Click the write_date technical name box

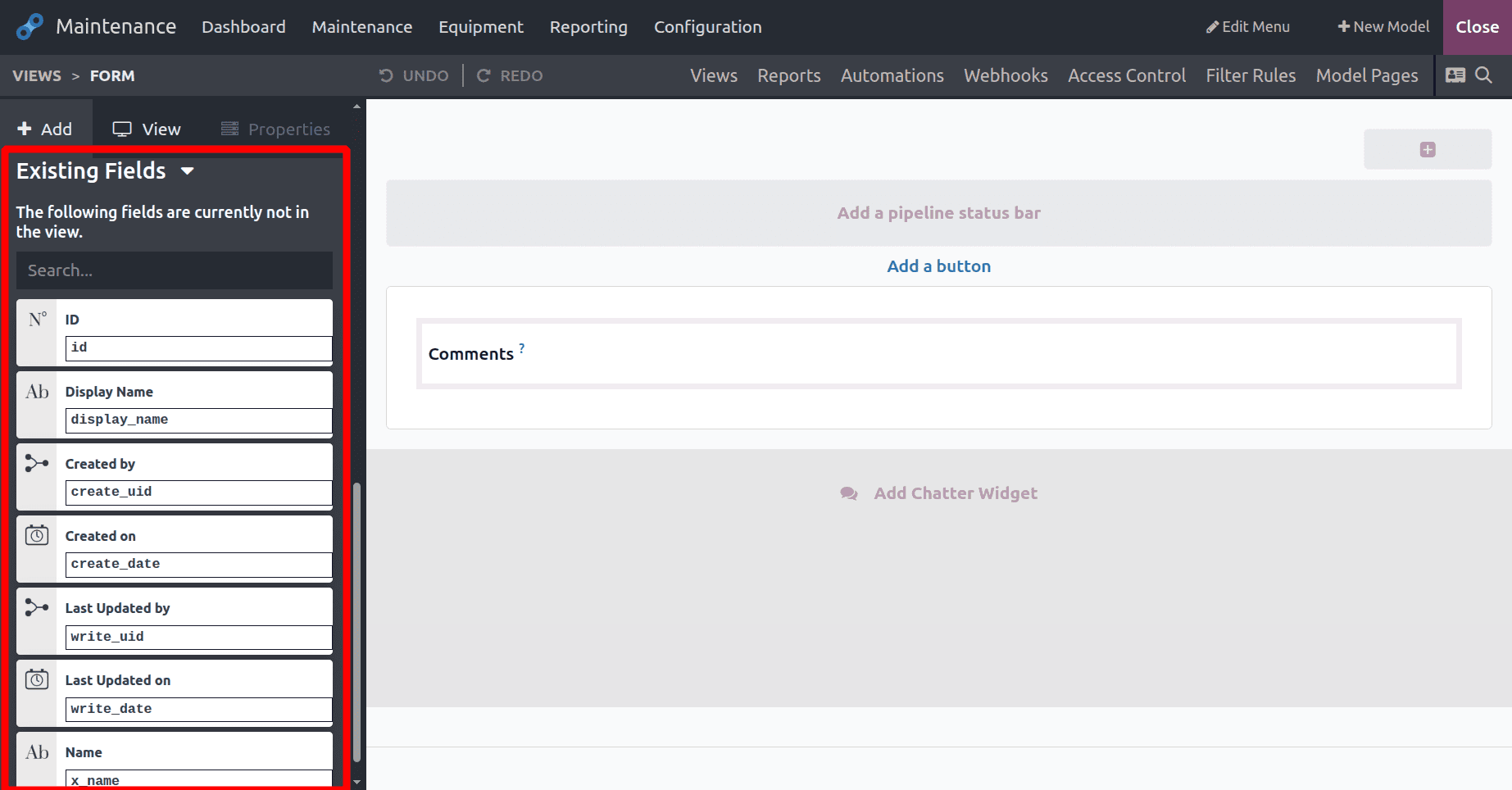(x=199, y=709)
